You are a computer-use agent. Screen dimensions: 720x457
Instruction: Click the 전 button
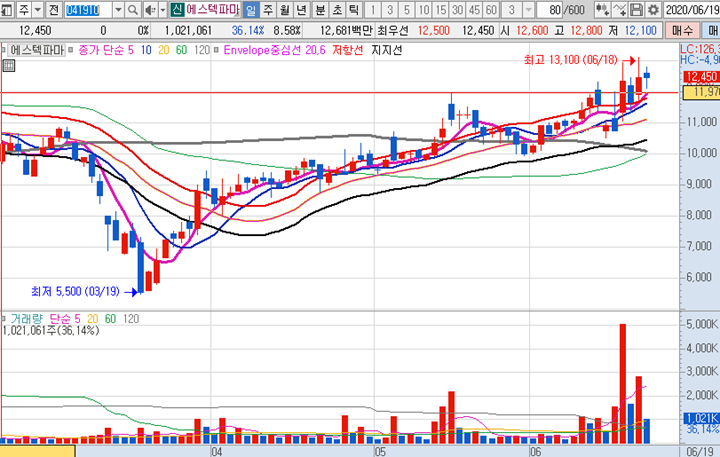pyautogui.click(x=53, y=9)
